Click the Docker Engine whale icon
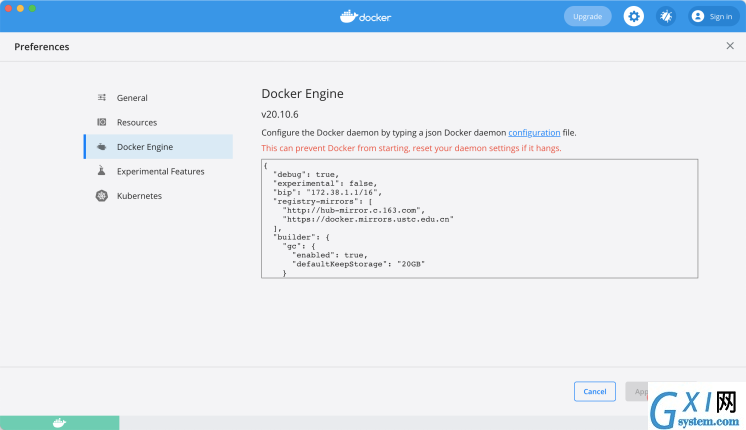 pyautogui.click(x=102, y=147)
